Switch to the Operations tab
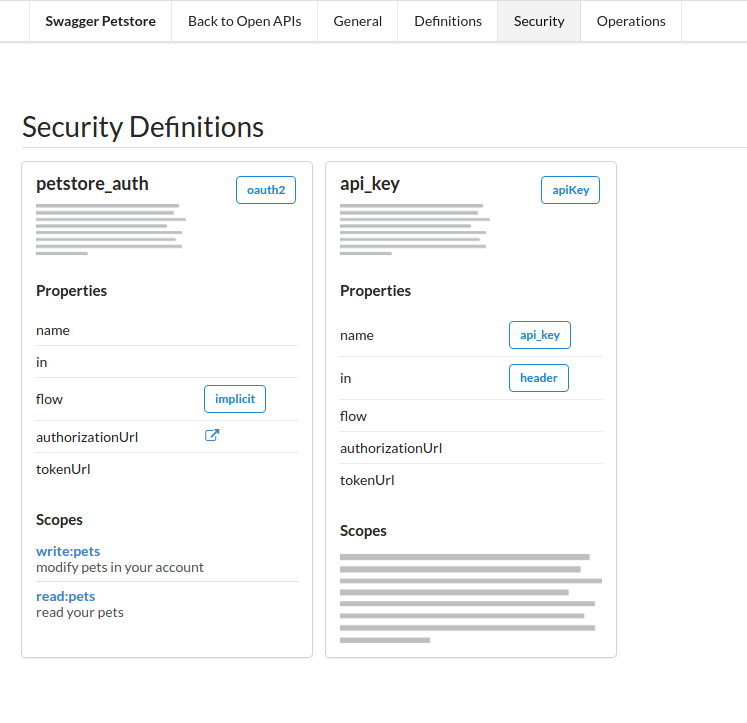This screenshot has height=723, width=747. (631, 21)
